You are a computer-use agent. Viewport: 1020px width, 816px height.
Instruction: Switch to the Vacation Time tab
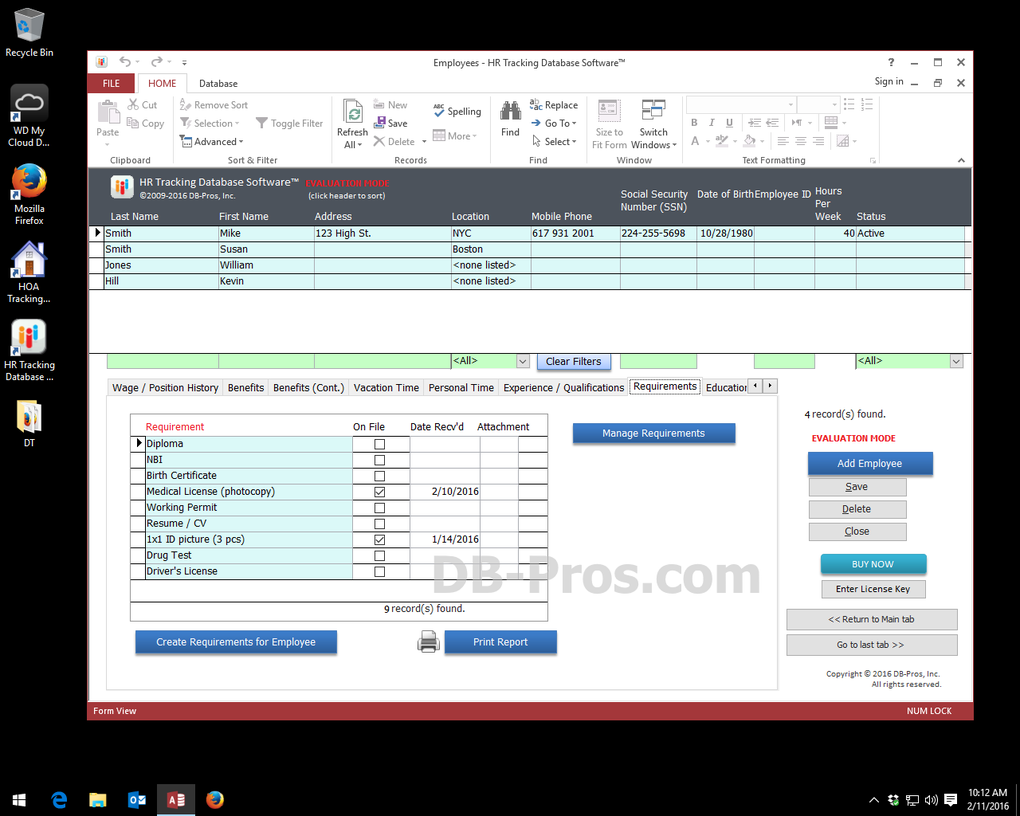click(386, 388)
